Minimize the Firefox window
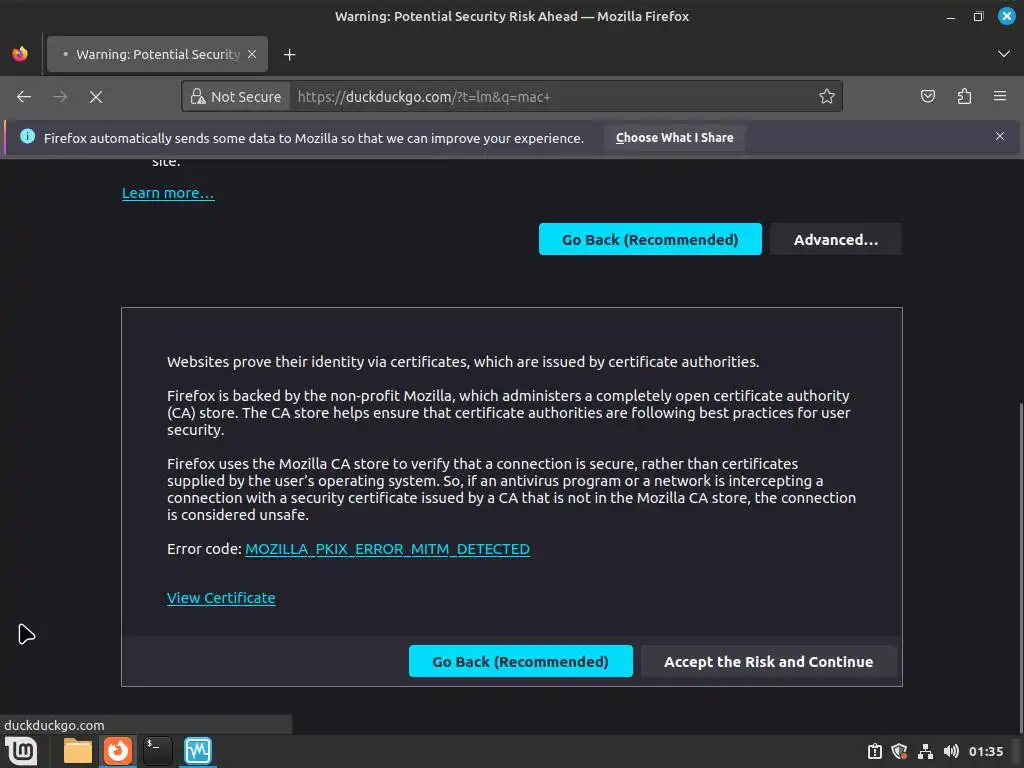The height and width of the screenshot is (768, 1024). pyautogui.click(x=950, y=17)
